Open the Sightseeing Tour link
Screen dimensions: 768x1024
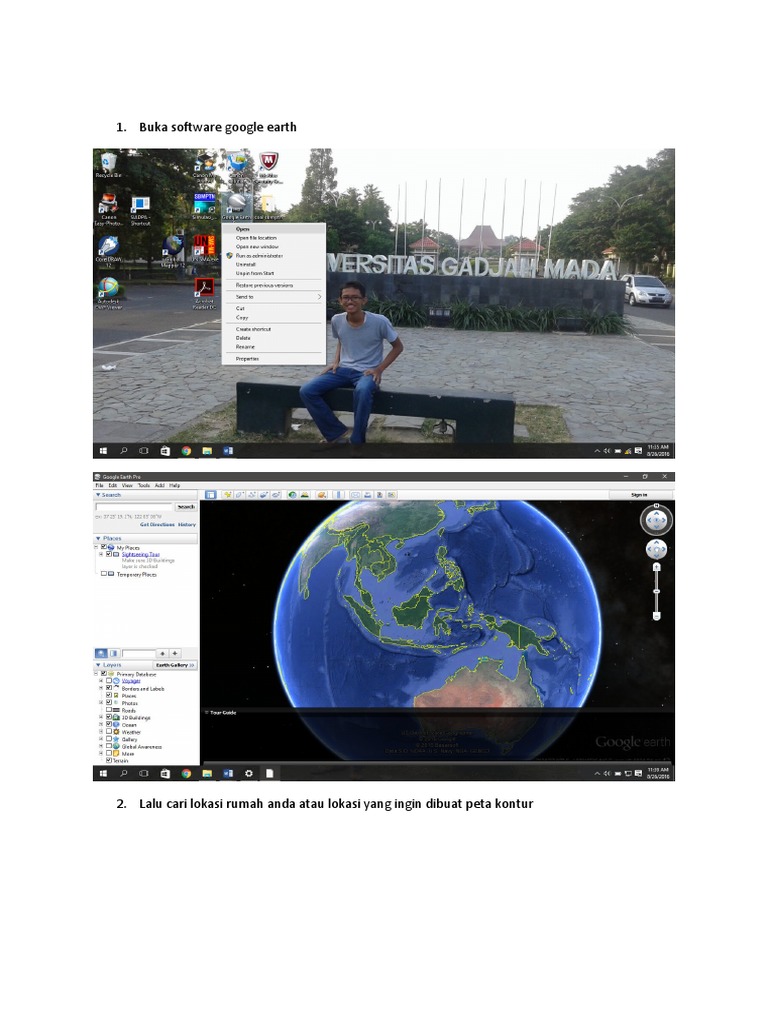[x=140, y=554]
